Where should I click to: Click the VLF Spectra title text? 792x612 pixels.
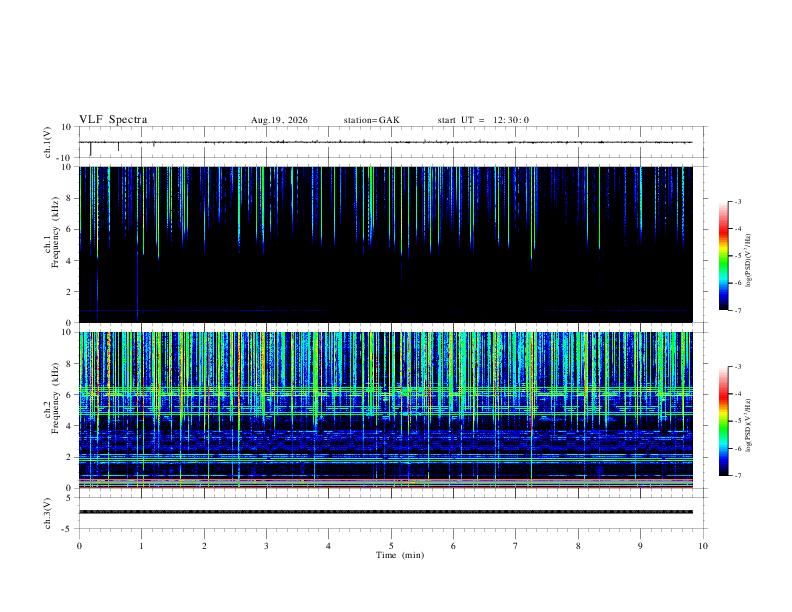coord(113,120)
